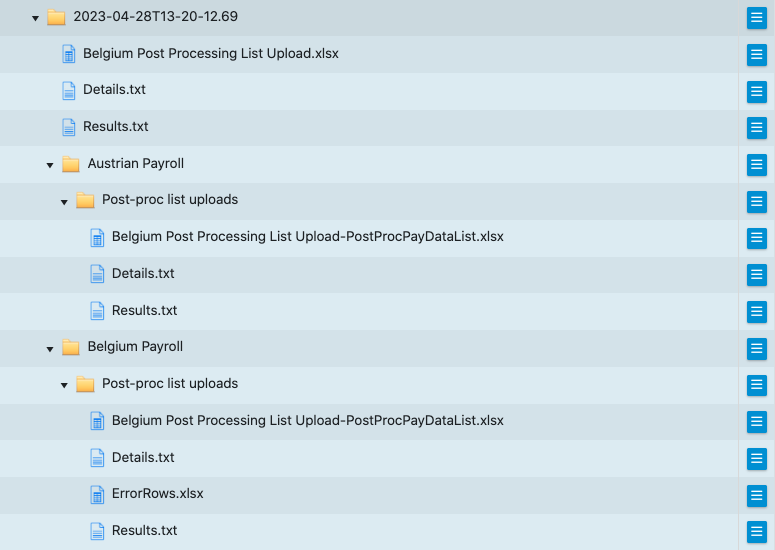
Task: Collapse Post-proc list uploads under Austrian Payroll
Action: click(x=64, y=201)
